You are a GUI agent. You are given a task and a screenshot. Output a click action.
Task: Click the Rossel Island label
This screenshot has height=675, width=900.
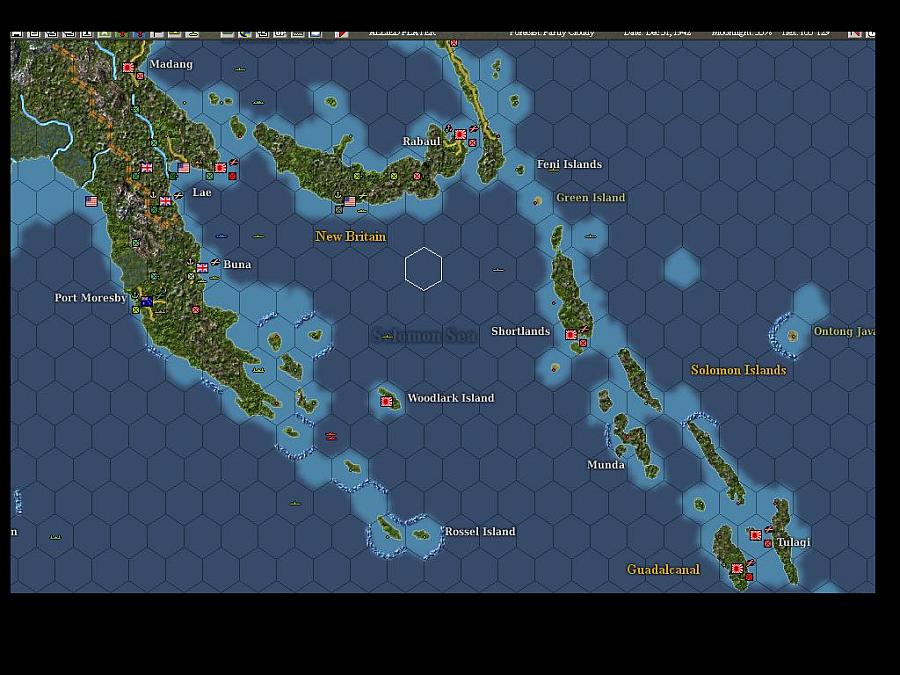(480, 532)
